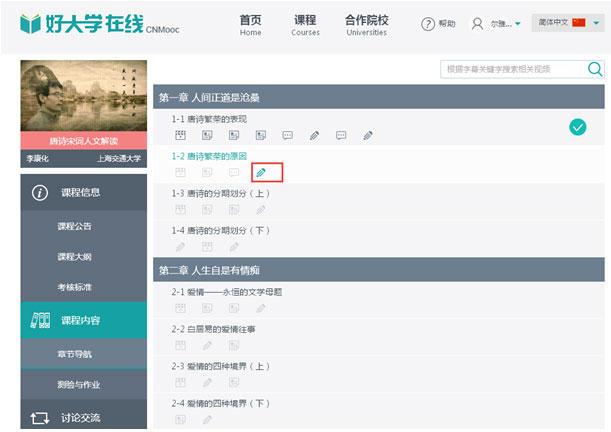Click the first video icon under lesson 1-1
611x432 pixels.
coord(181,135)
